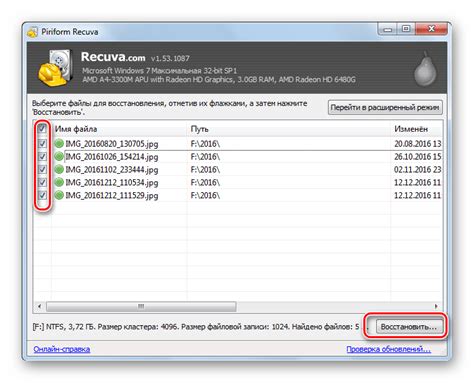Click the F:\2016\ path of IMG_20161102_233444.jpg
The image size is (474, 383).
point(205,170)
